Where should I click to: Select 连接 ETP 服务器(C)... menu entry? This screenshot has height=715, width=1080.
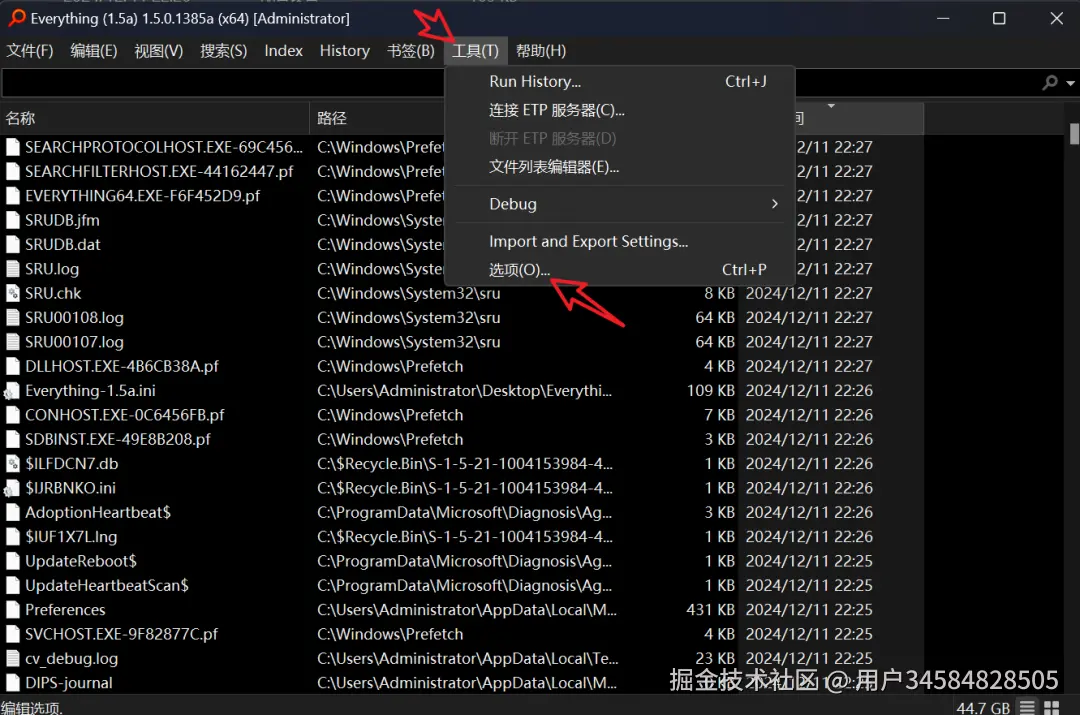point(620,110)
